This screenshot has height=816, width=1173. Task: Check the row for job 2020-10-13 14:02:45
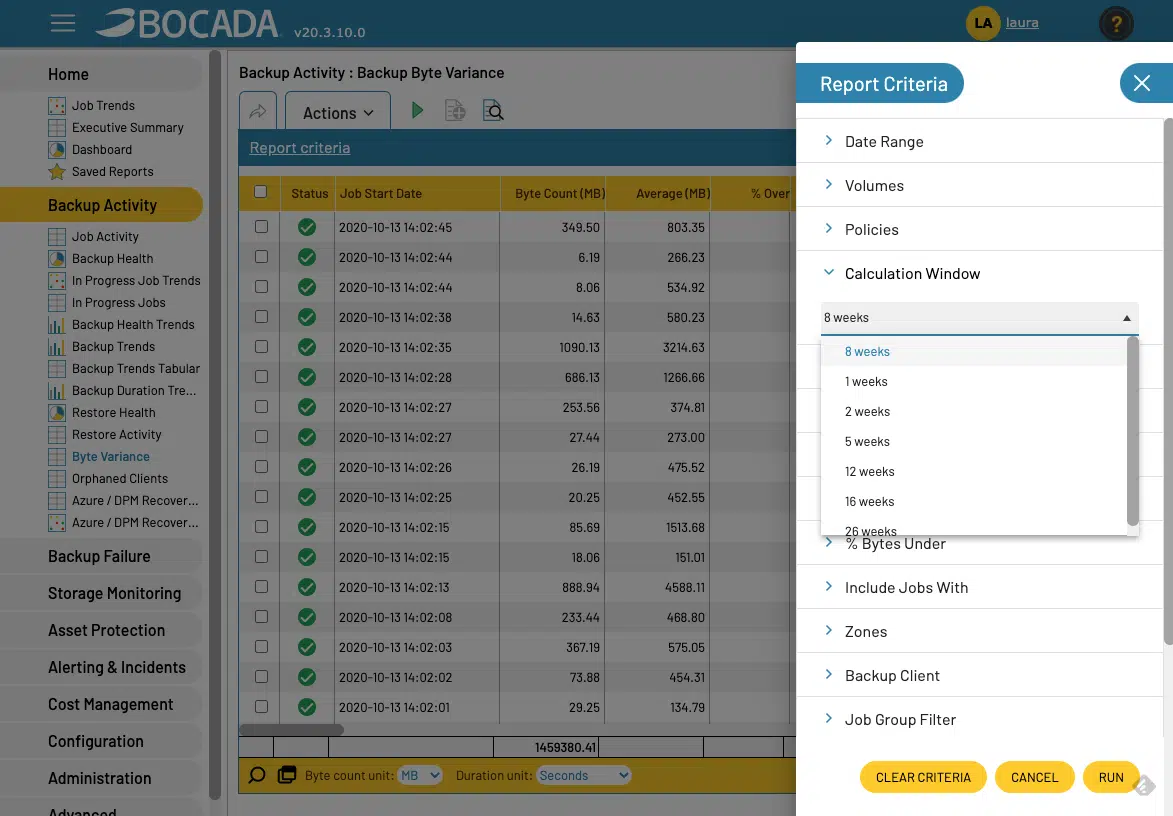point(261,226)
